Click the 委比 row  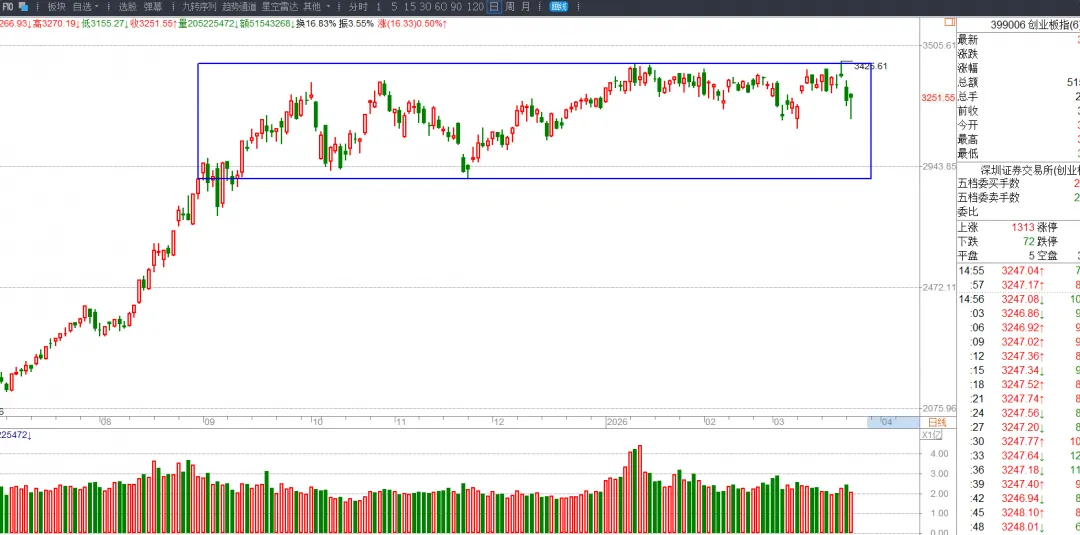[1019, 212]
